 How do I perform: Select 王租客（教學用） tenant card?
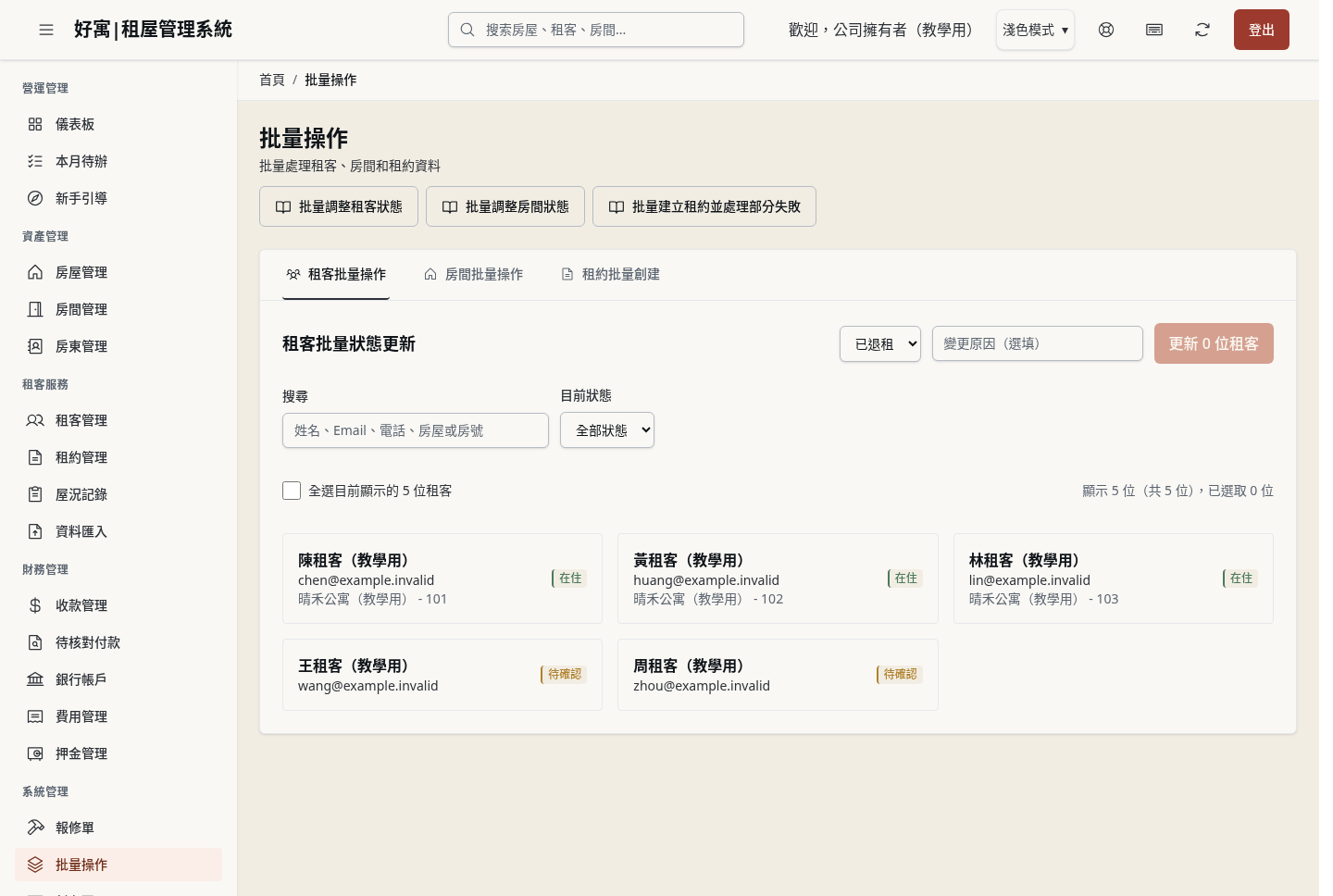(442, 675)
